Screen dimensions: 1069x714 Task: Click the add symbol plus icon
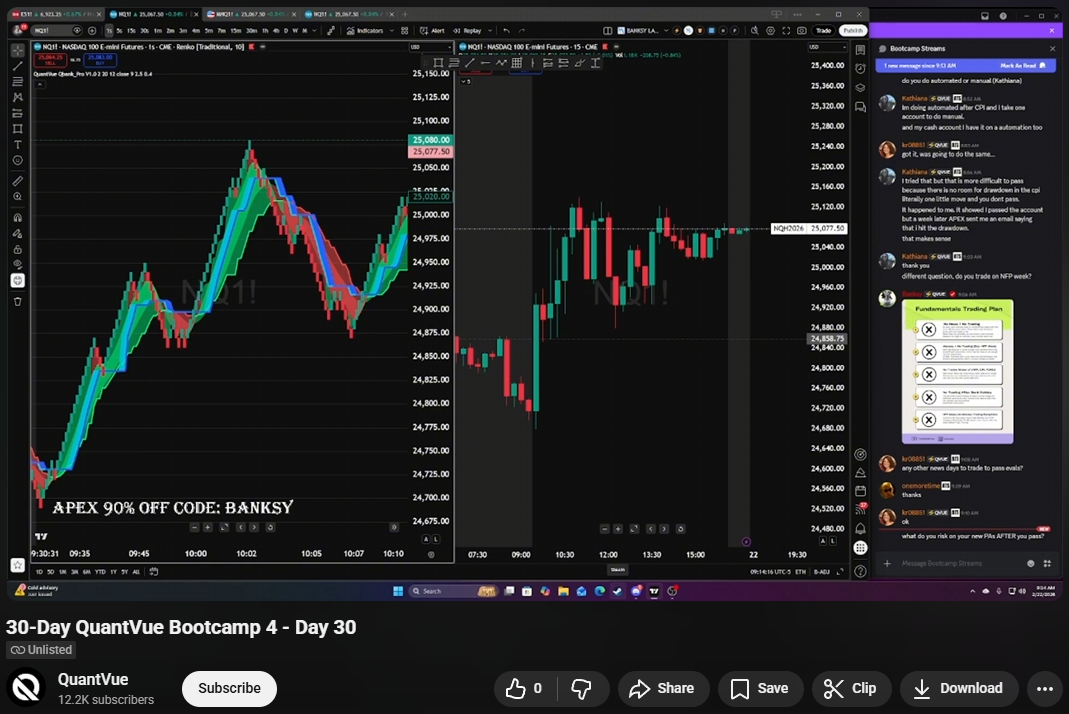tap(92, 31)
